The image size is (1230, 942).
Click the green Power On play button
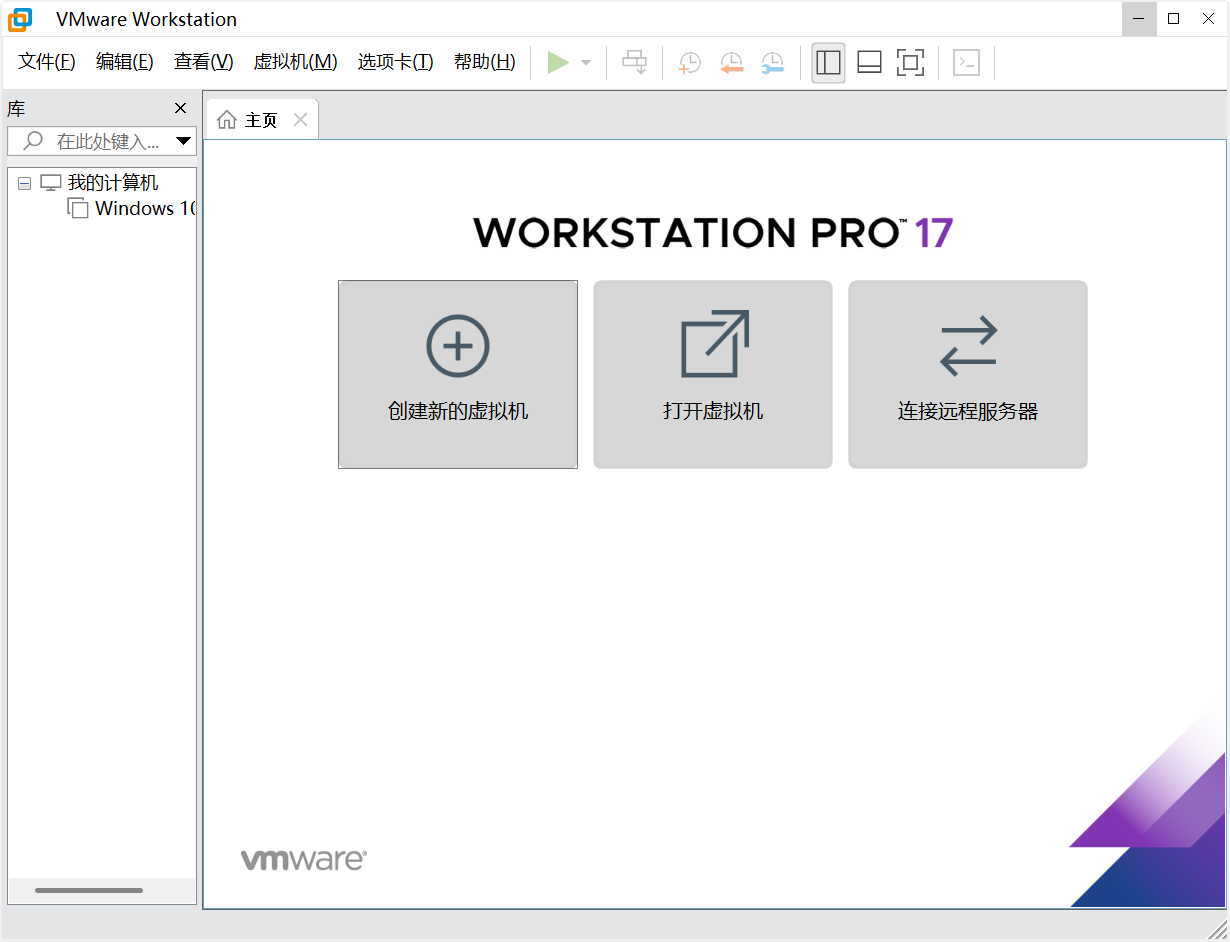click(x=558, y=63)
